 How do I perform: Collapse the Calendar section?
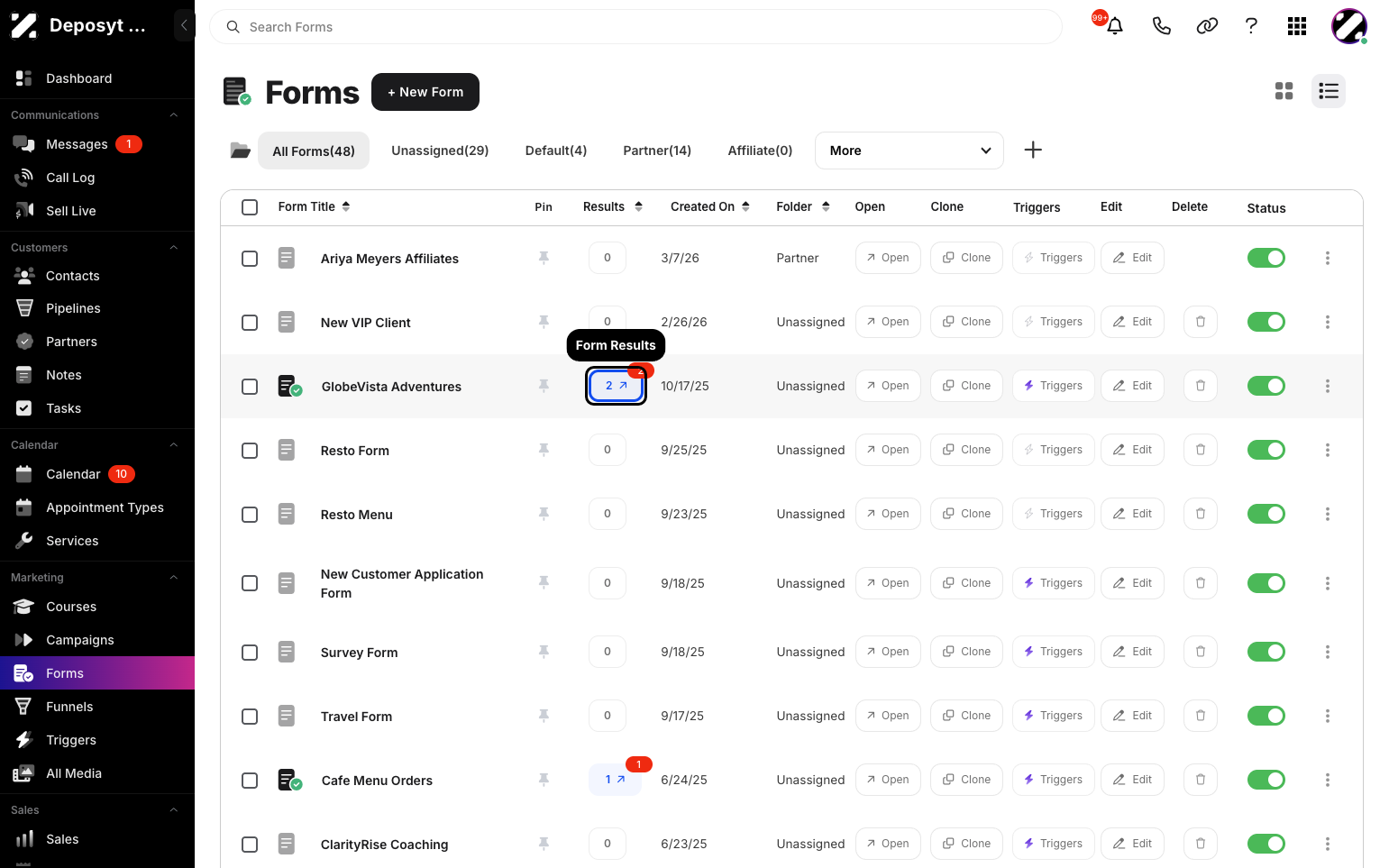pyautogui.click(x=174, y=445)
